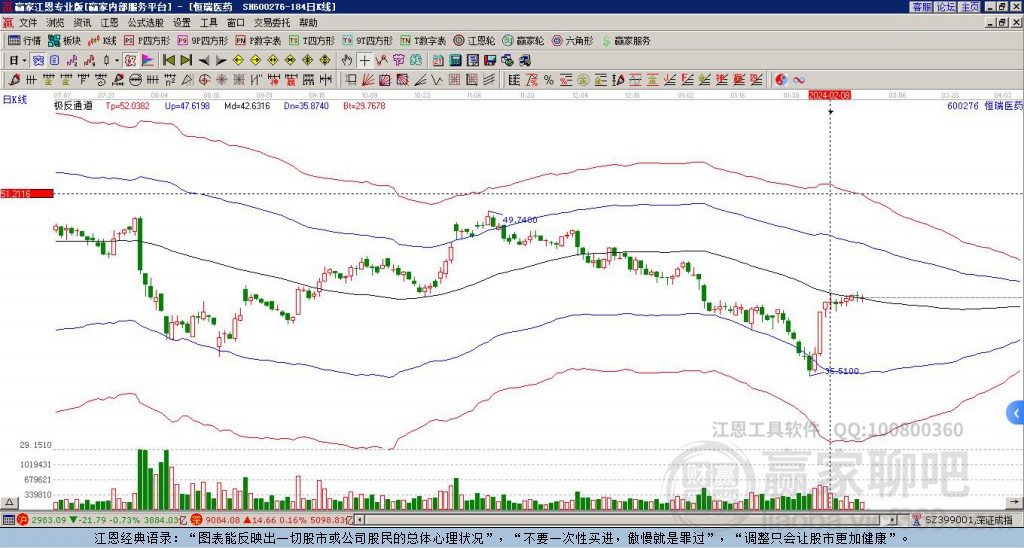This screenshot has width=1024, height=548.
Task: Toggle the 权 adjustment button
Action: coord(130,61)
